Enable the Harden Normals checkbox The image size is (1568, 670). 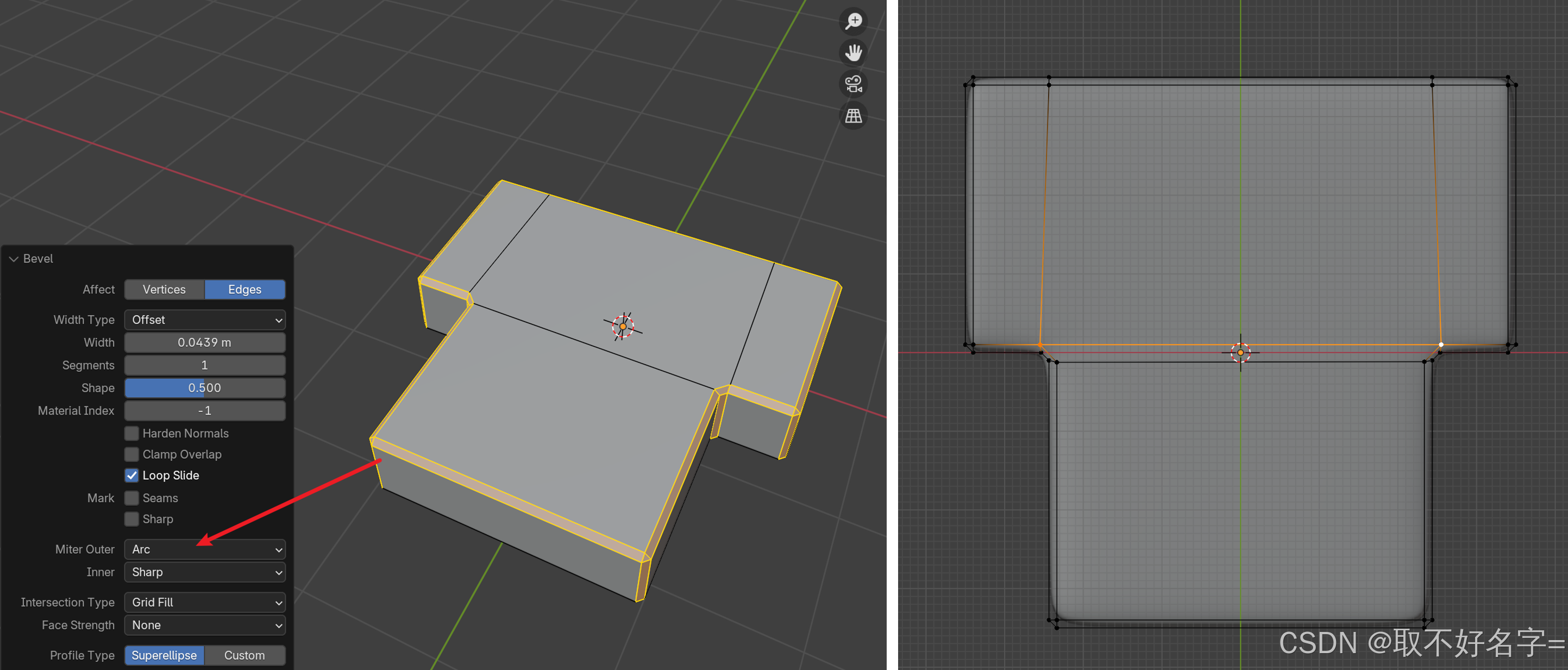pyautogui.click(x=131, y=433)
